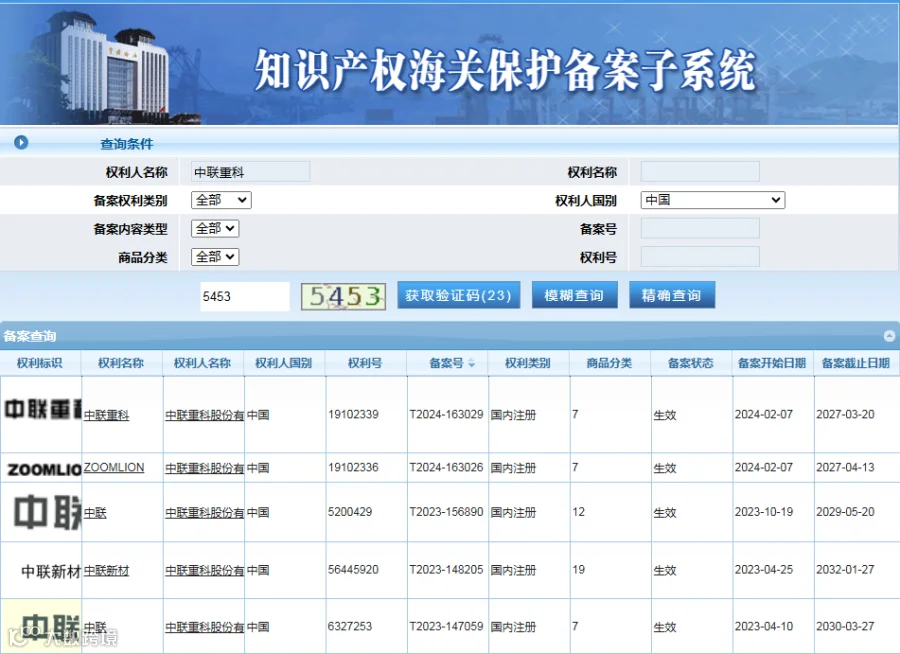Open the 商品分类 dropdown

215,257
